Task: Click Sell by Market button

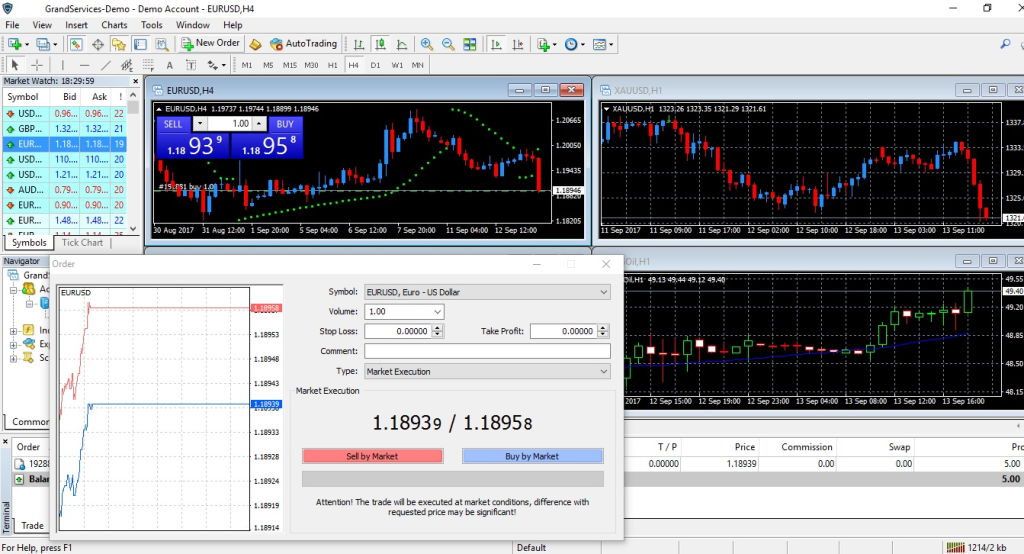Action: (x=372, y=456)
